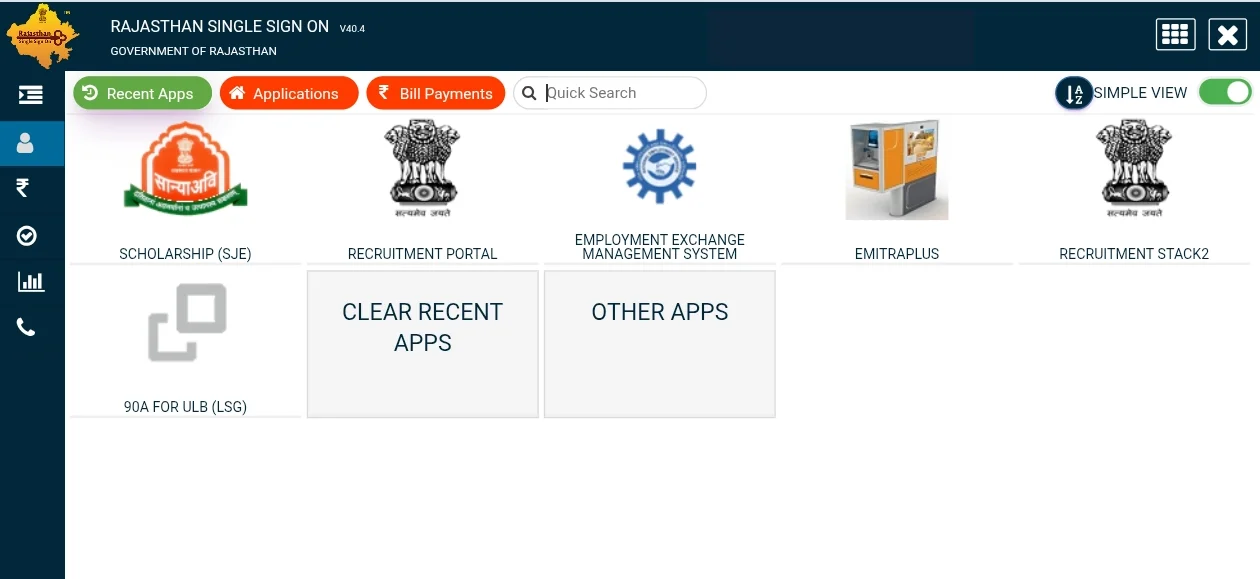Open the 90A for ULB (LSG) app
Screen dimensions: 1260x579
point(185,323)
